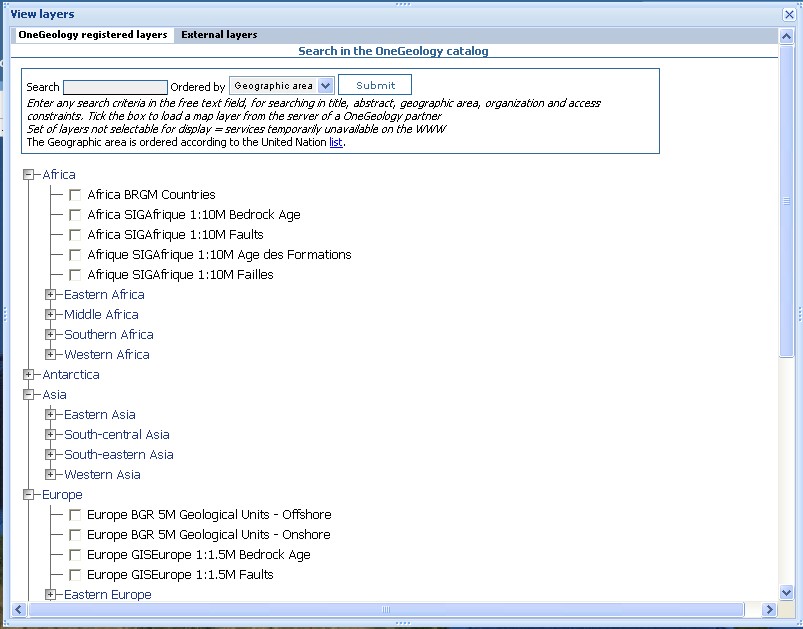Click the horizontal scrollbar right arrow
803x629 pixels.
coord(770,610)
